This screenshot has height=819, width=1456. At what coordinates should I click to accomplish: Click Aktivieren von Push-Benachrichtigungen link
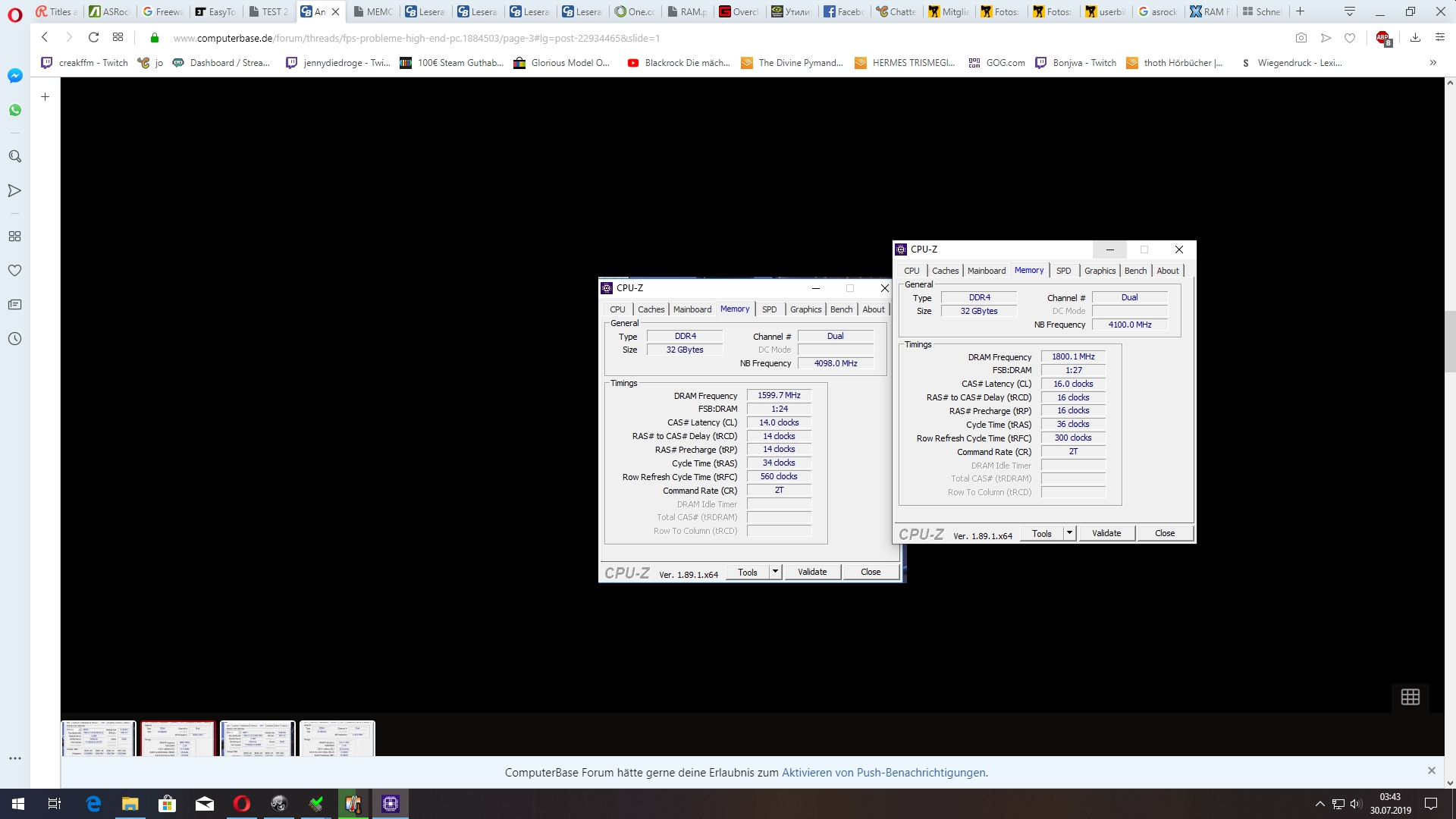click(884, 773)
